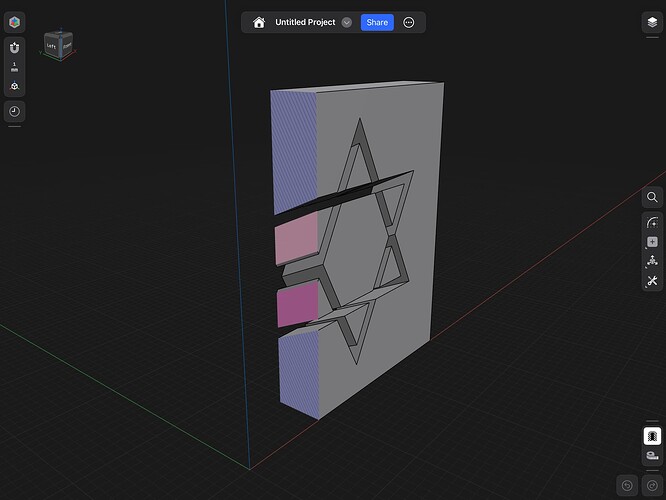
Task: Open the Add plus tool menu
Action: pyautogui.click(x=652, y=242)
